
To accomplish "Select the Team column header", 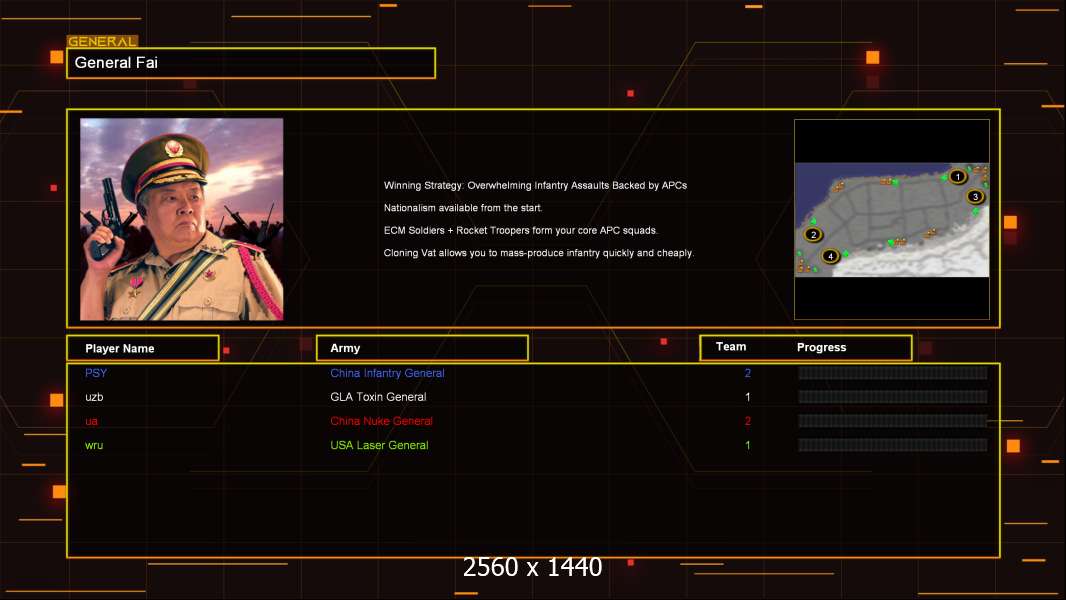I will point(731,347).
